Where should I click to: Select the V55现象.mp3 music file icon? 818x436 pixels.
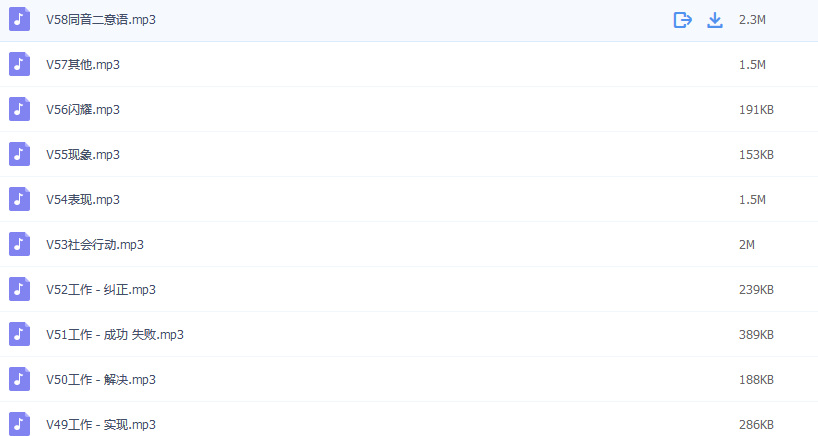pos(20,155)
